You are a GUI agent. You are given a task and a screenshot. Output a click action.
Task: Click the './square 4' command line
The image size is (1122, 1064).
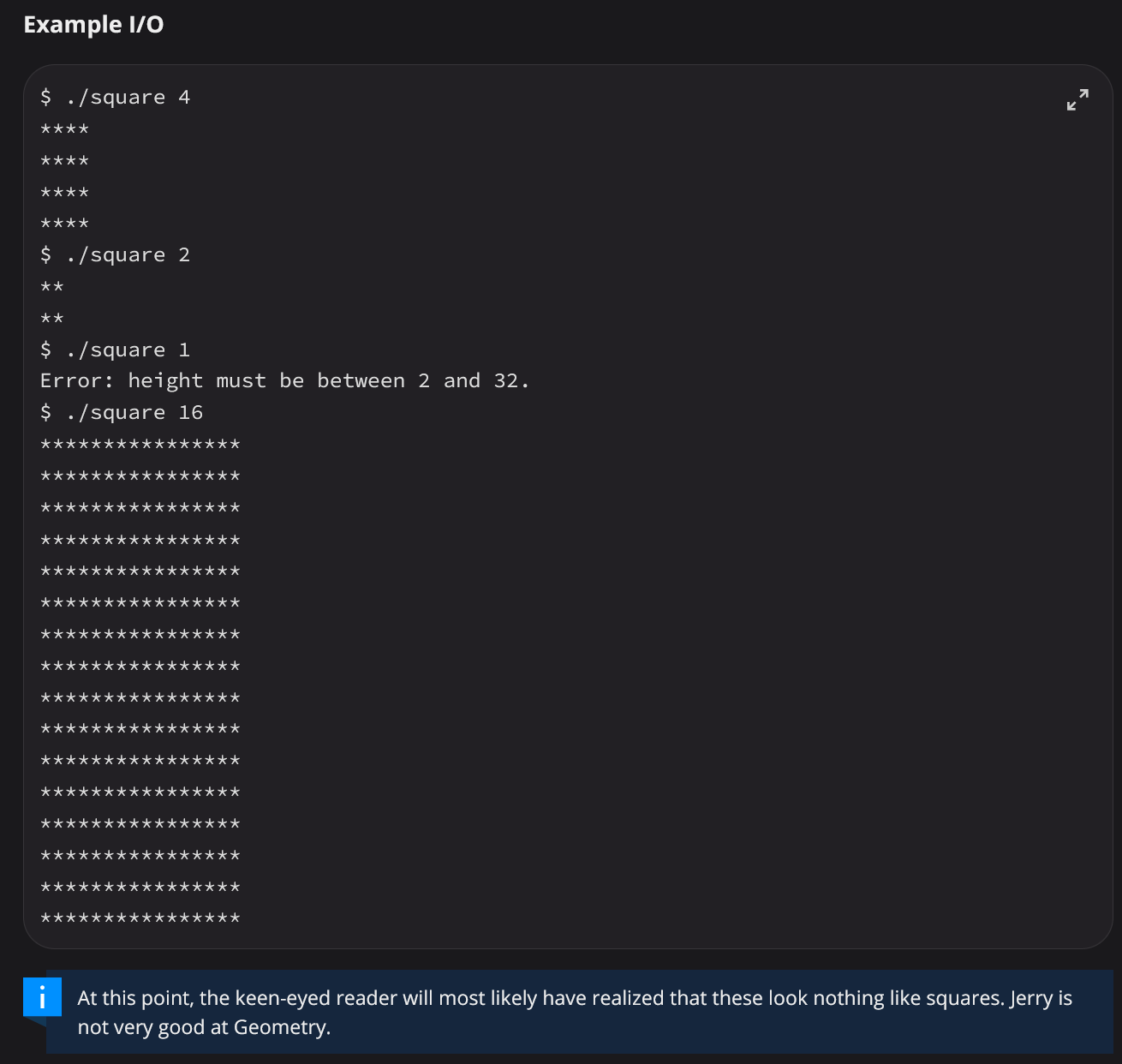coord(115,98)
